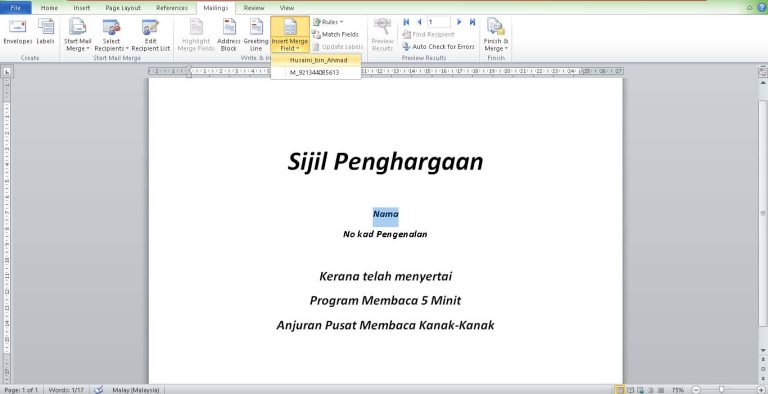
Task: Select Full Screen Reading view
Action: coord(630,390)
